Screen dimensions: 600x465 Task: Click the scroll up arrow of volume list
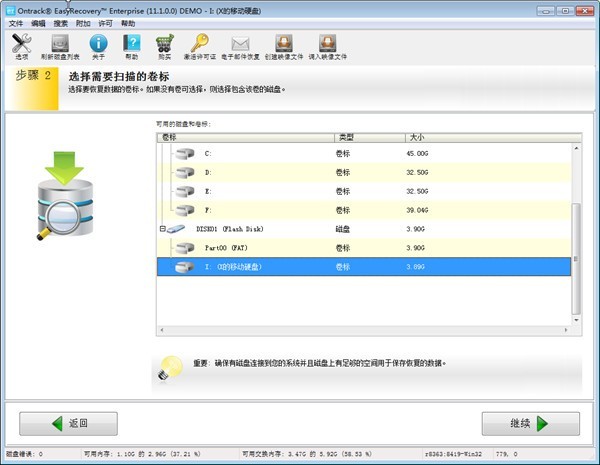point(576,148)
